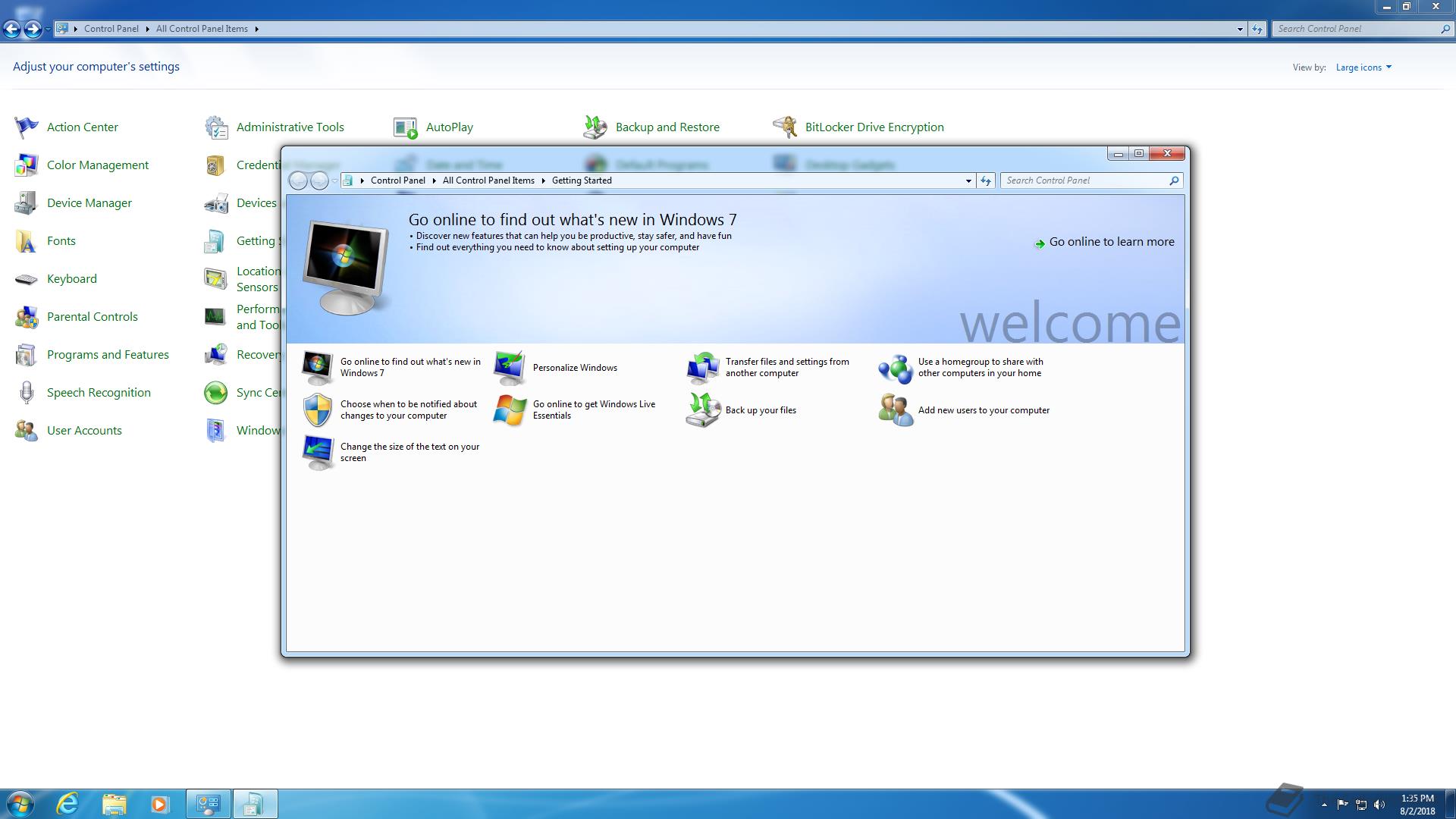
Task: Open Fonts folder icon
Action: [27, 241]
